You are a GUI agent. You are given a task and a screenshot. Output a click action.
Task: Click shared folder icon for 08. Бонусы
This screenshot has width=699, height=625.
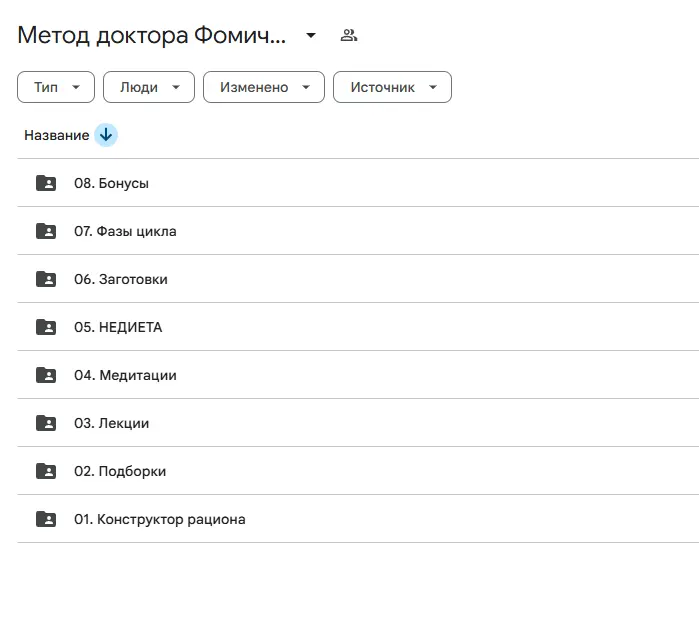46,183
